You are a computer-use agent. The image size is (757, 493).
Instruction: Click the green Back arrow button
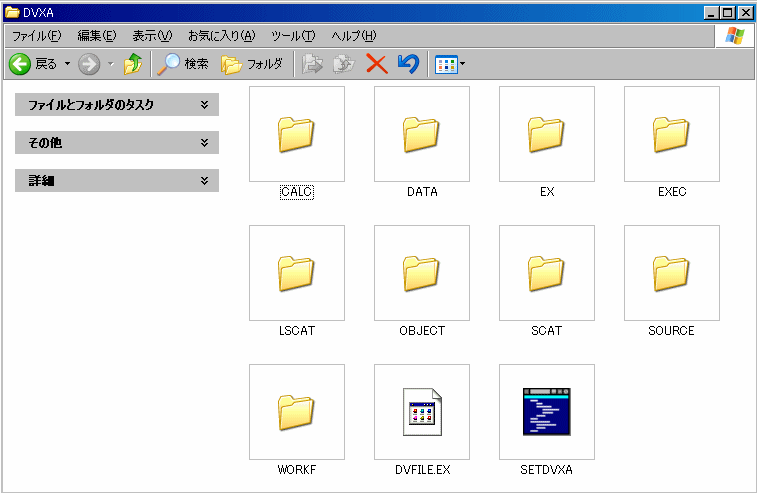click(x=20, y=64)
